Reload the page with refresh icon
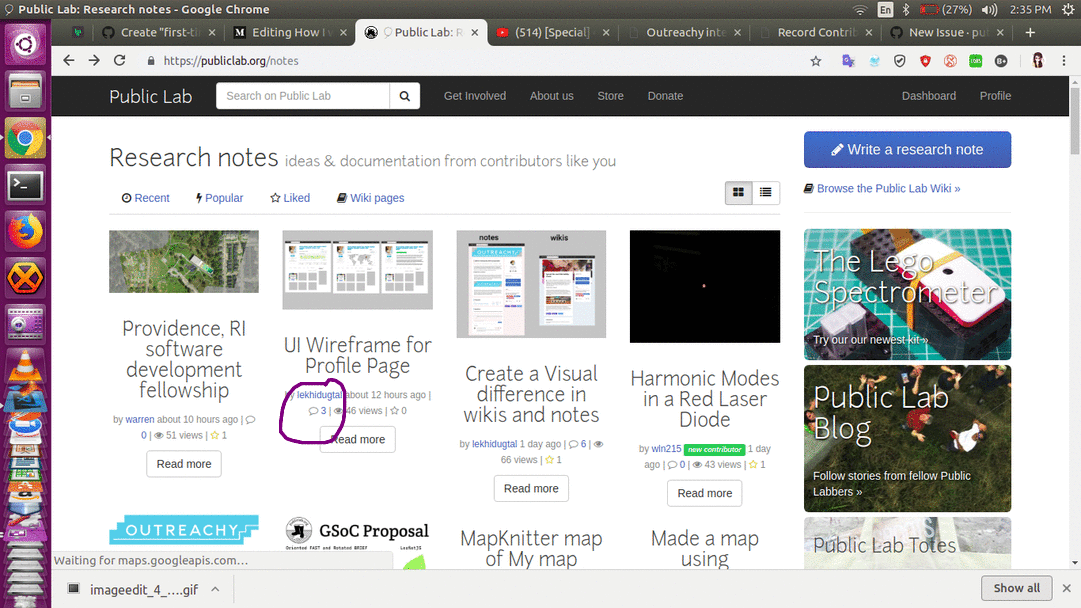 [119, 61]
